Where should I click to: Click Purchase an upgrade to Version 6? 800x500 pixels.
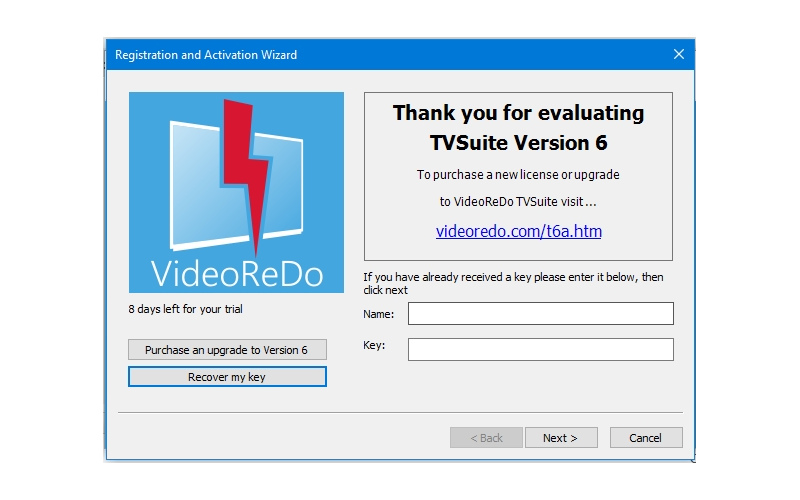coord(227,350)
